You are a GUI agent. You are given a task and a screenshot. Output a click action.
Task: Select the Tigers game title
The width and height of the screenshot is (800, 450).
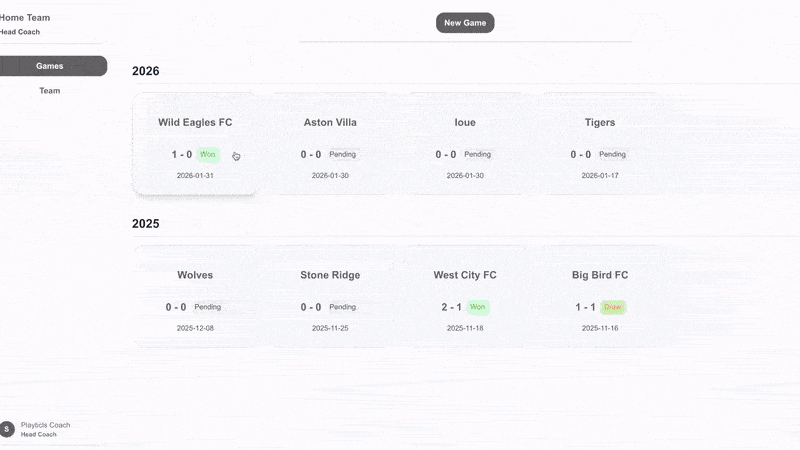pyautogui.click(x=600, y=123)
